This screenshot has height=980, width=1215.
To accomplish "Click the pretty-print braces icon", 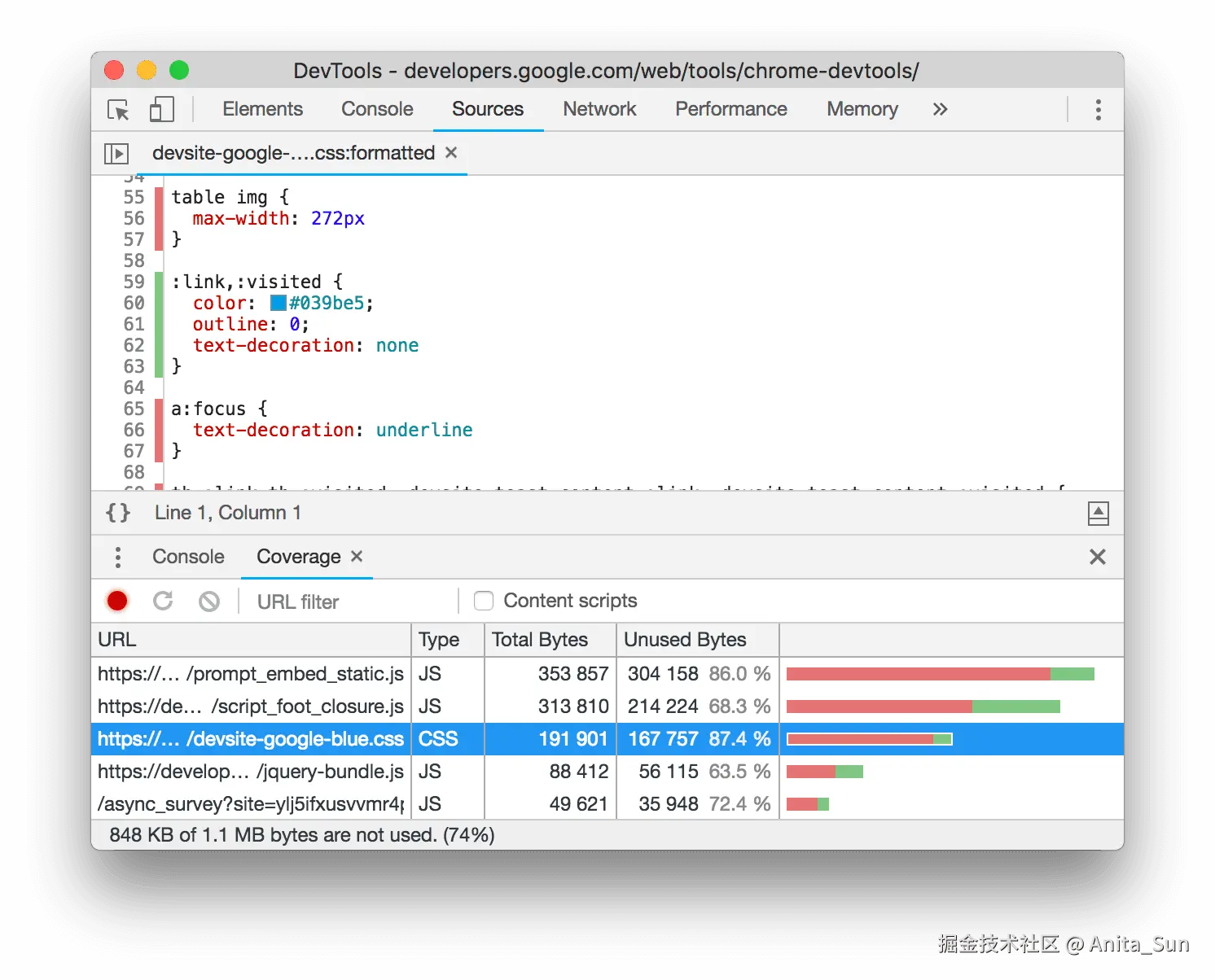I will coord(116,512).
